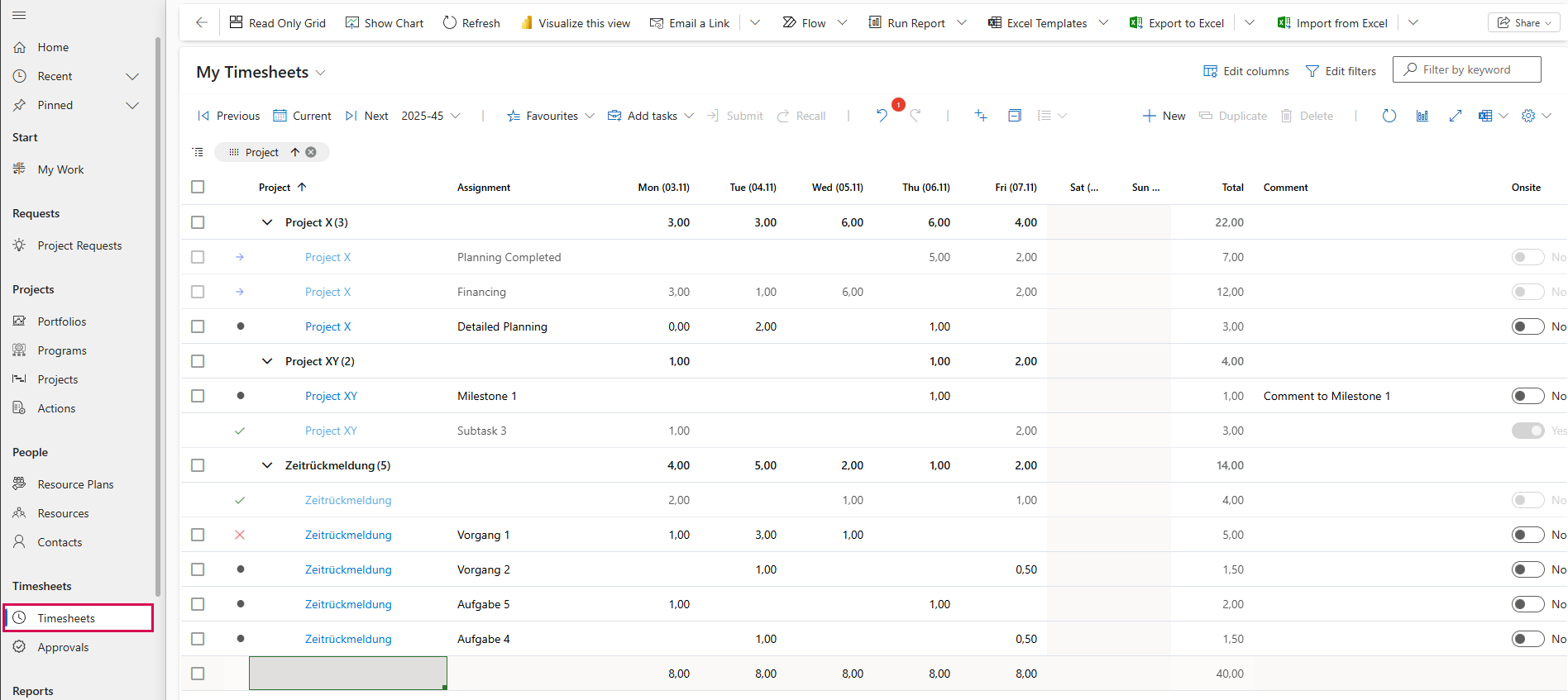Select all rows with header checkbox

click(x=198, y=187)
